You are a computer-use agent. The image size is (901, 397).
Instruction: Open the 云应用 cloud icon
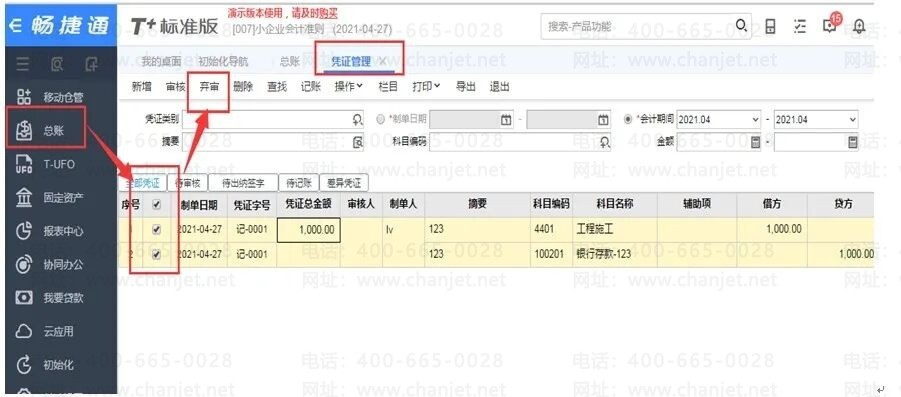24,332
